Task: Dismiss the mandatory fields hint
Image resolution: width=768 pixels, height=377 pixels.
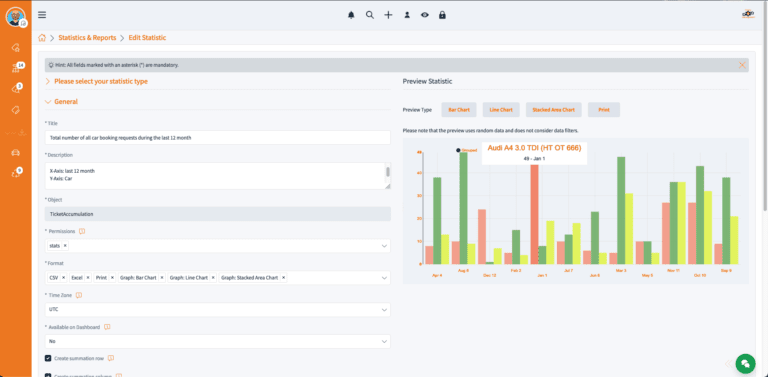Action: (743, 65)
